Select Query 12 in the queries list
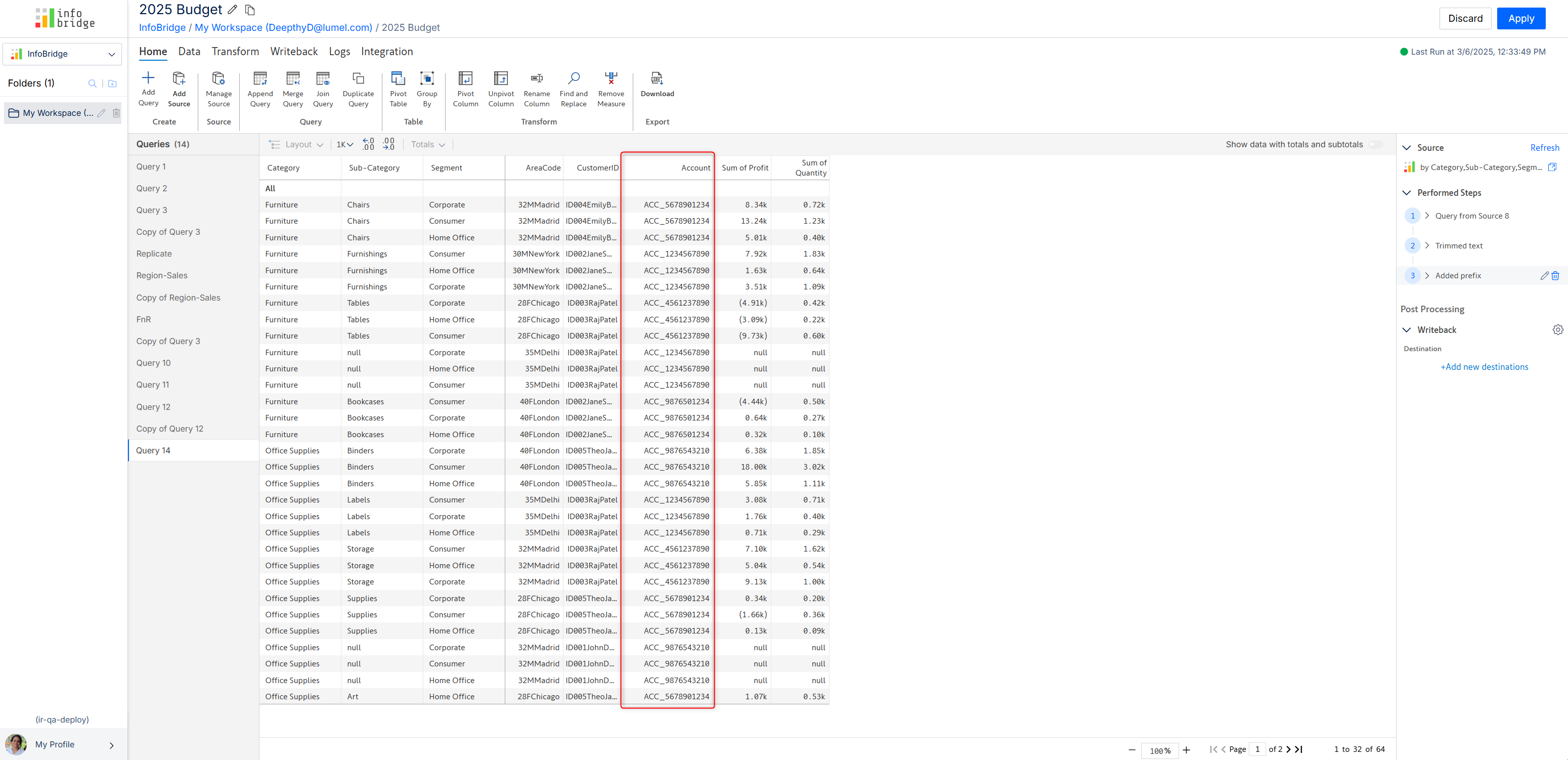This screenshot has height=760, width=1568. pos(153,407)
